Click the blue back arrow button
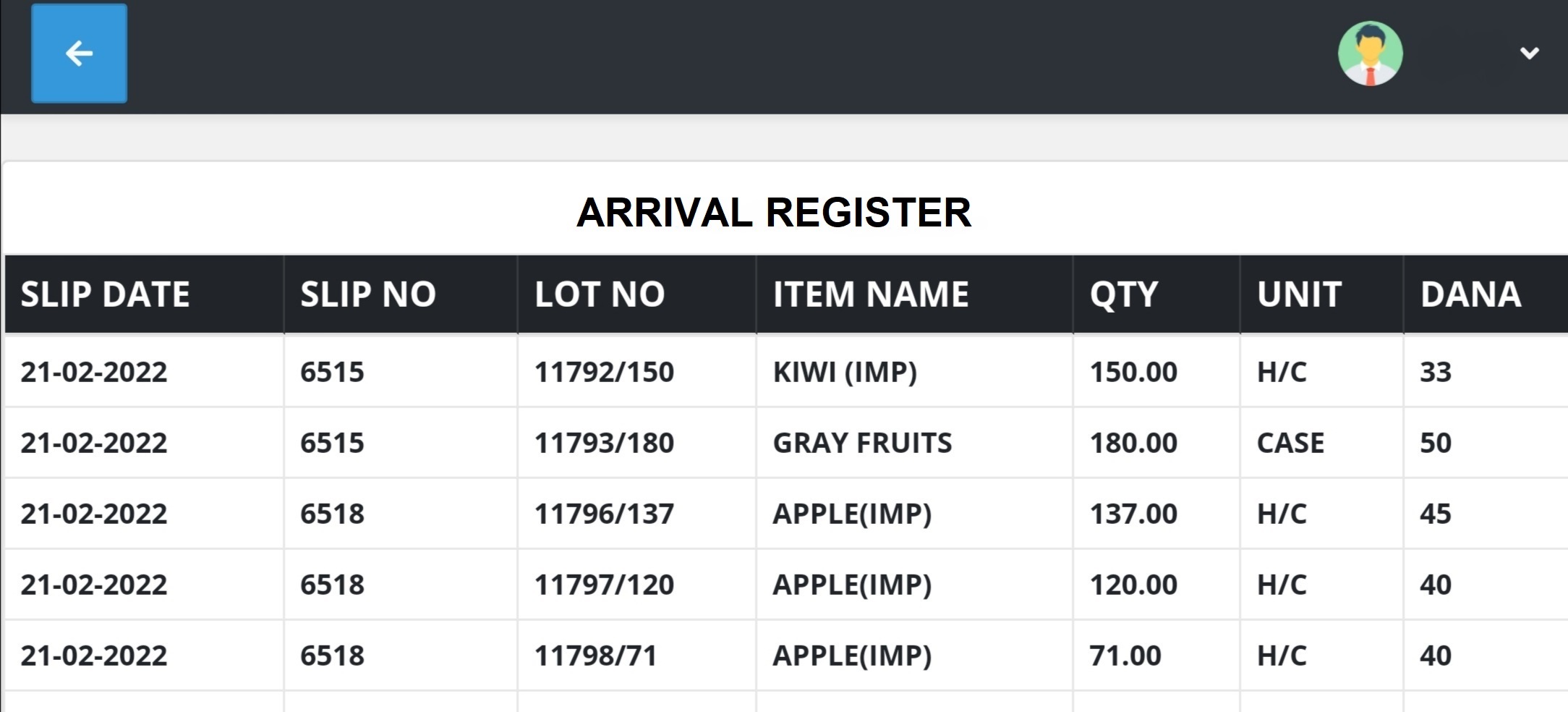1568x712 pixels. 79,54
